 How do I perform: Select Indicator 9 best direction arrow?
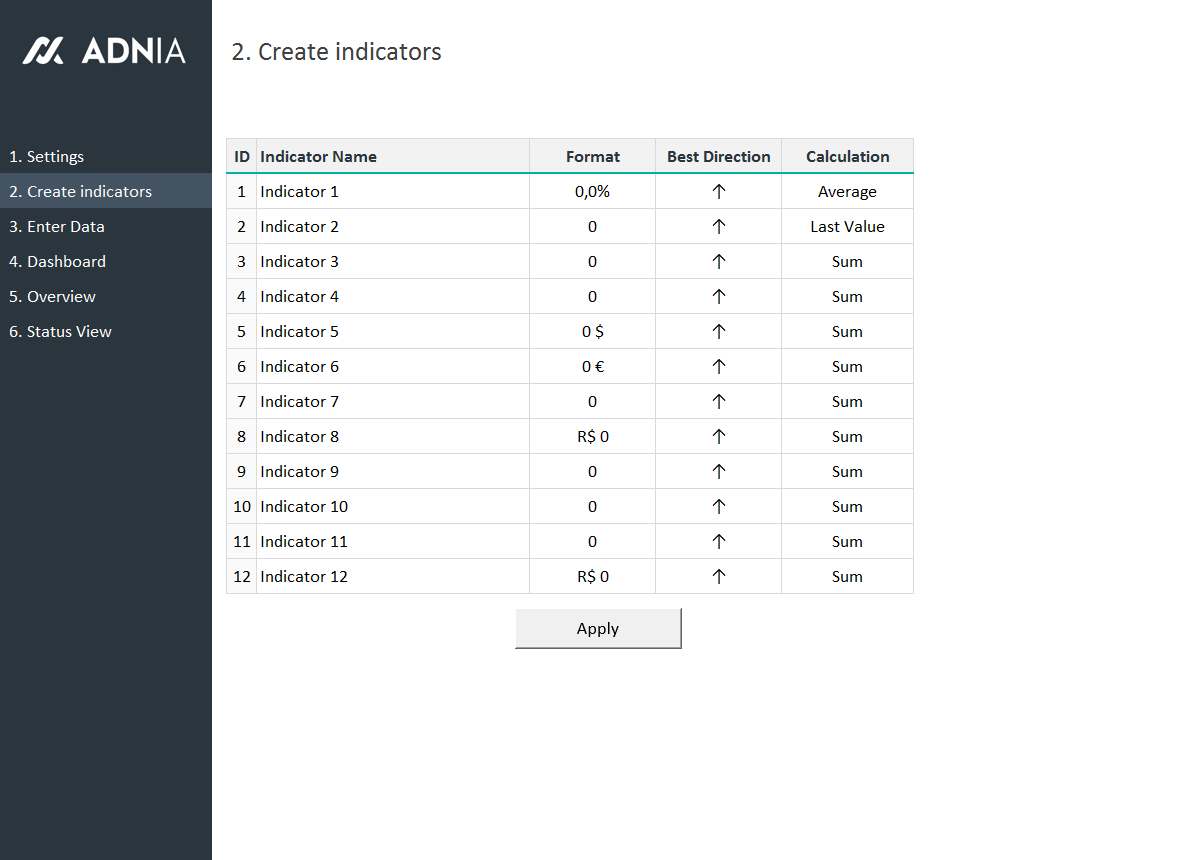tap(718, 472)
